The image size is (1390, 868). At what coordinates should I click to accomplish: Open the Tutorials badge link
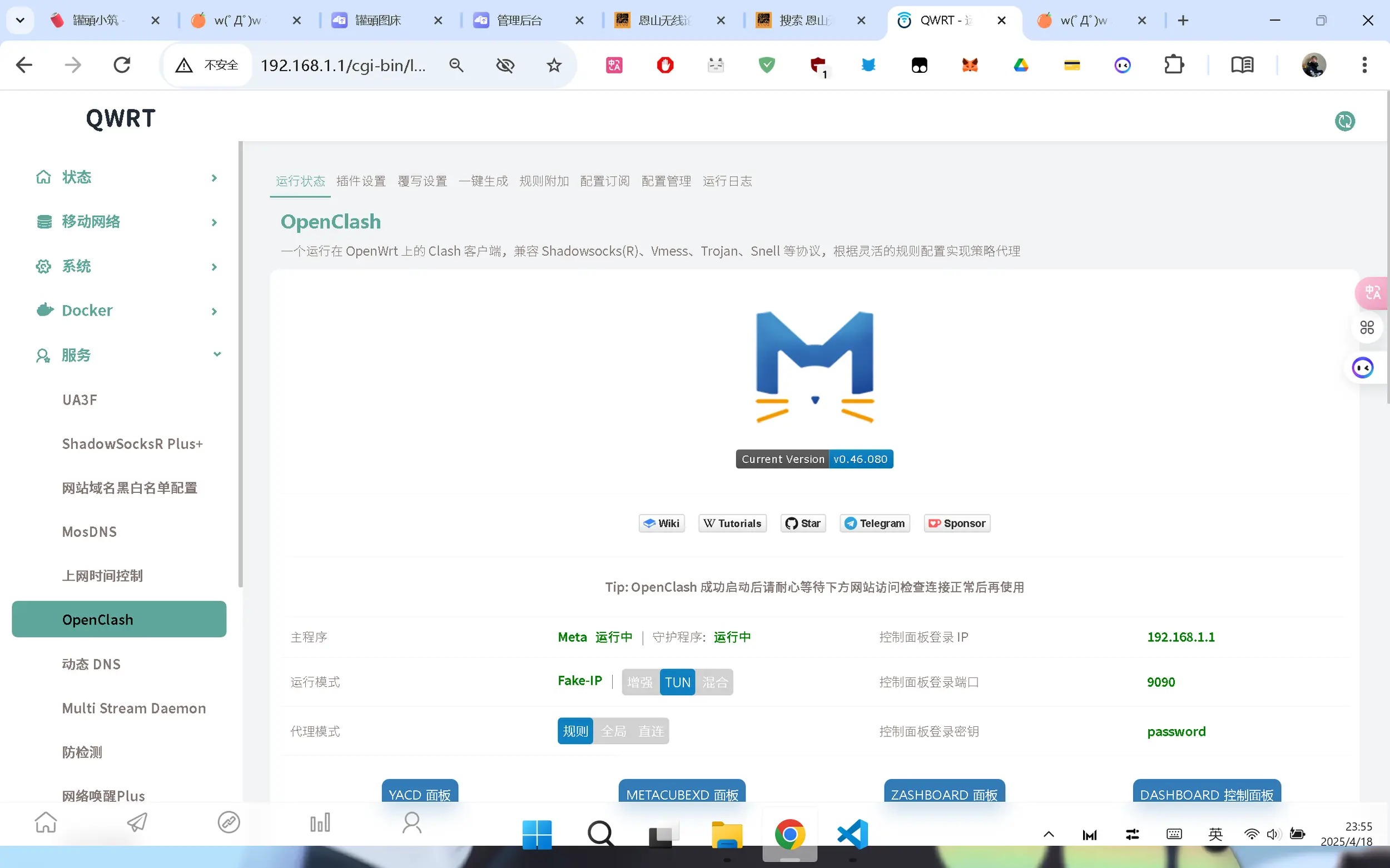click(732, 523)
